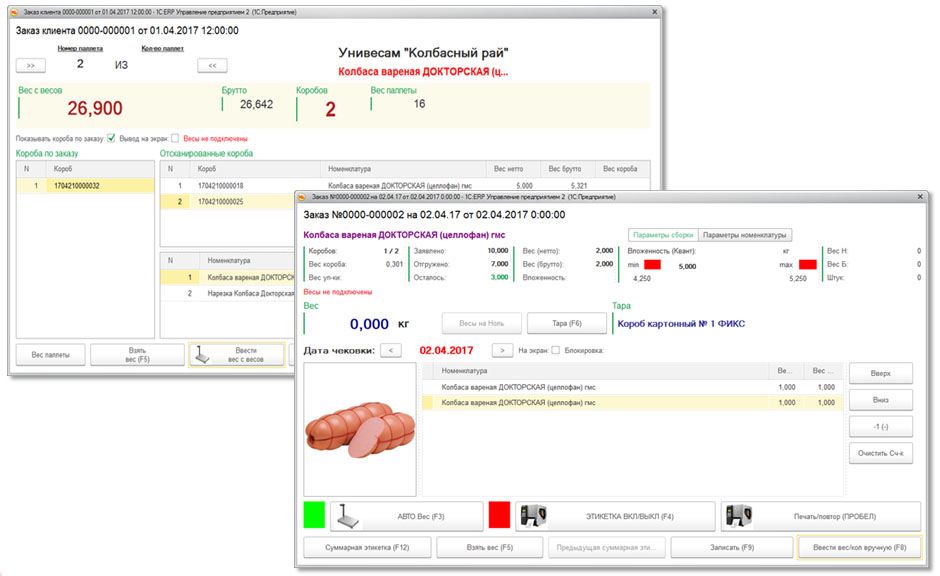Click the Вес короба column header

pos(620,169)
